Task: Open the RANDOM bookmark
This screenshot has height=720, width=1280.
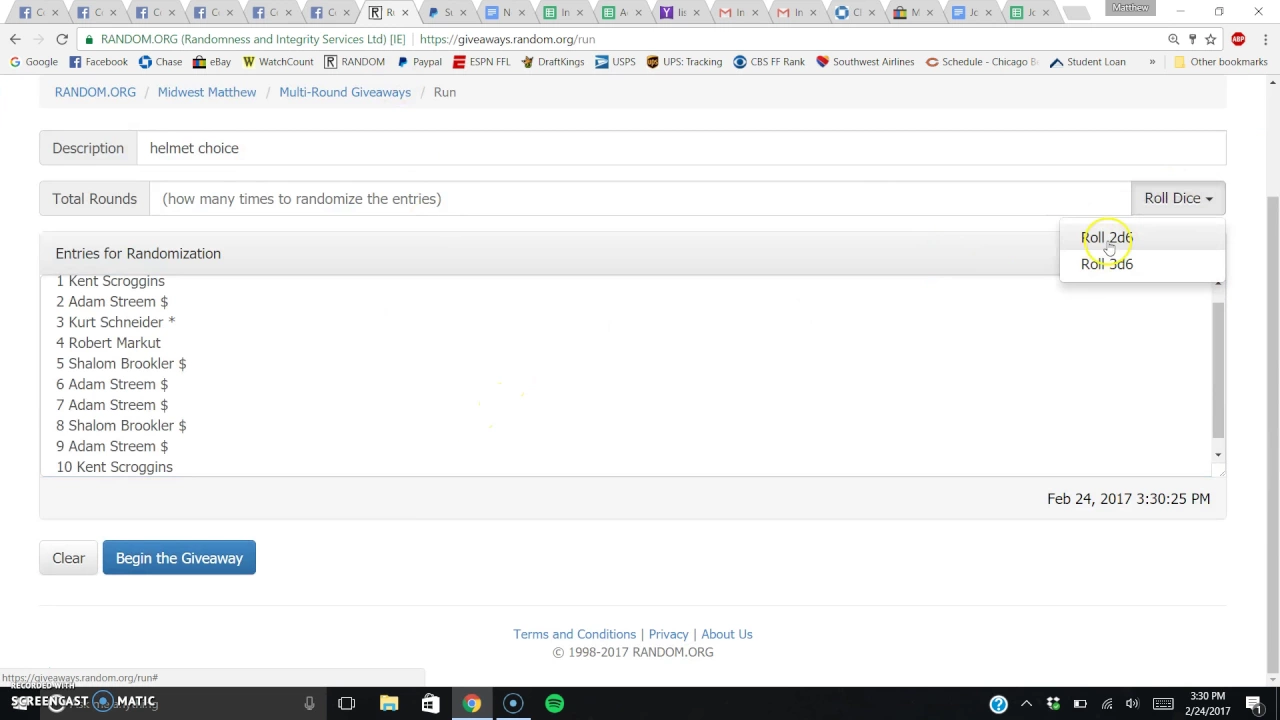Action: [x=354, y=62]
